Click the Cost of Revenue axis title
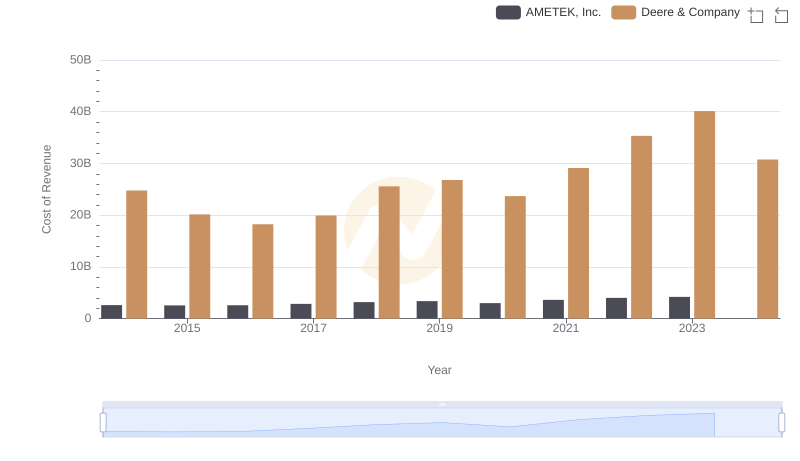Screen dimensions: 800x461 point(47,189)
